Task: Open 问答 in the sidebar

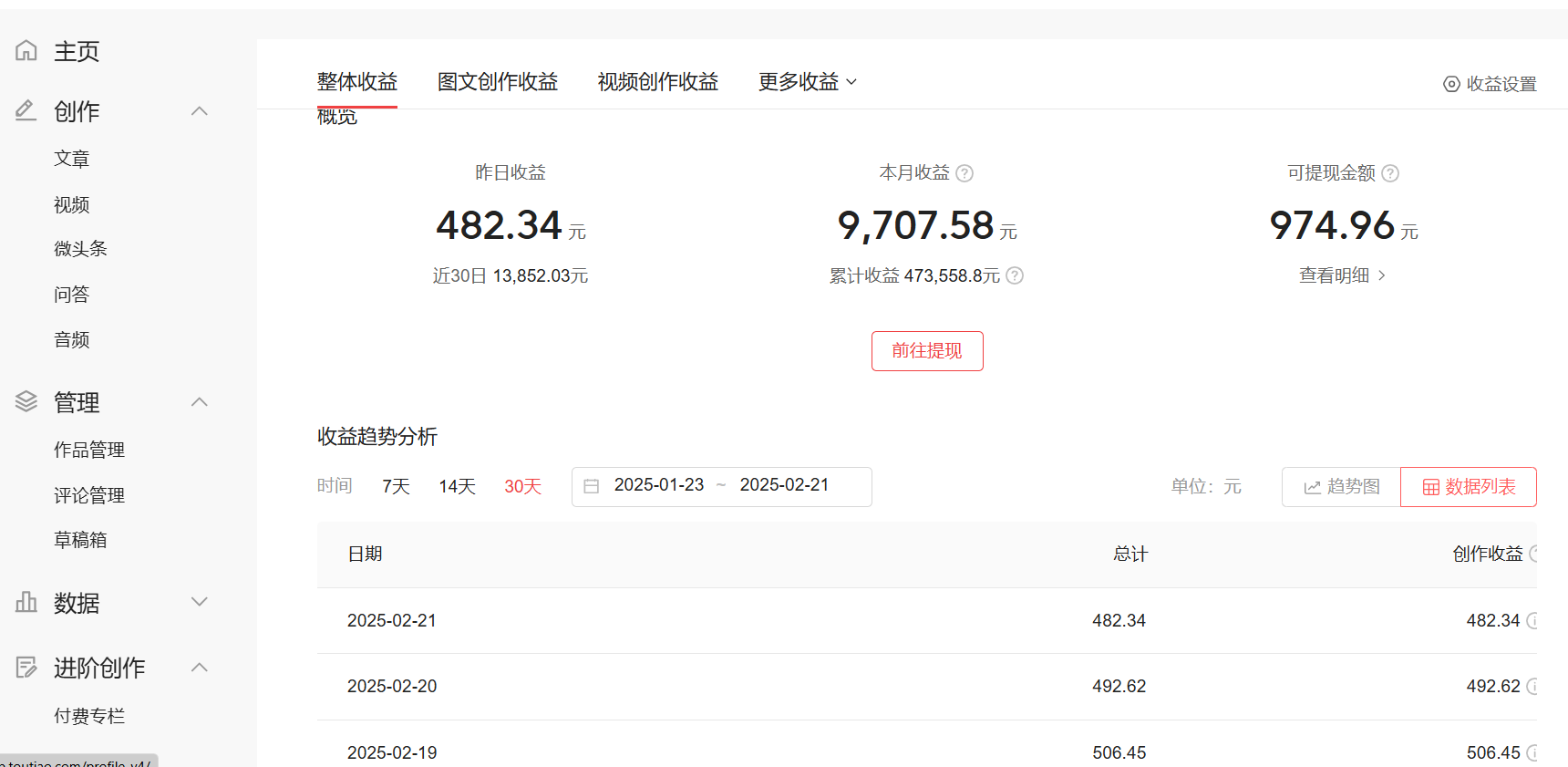Action: tap(72, 295)
